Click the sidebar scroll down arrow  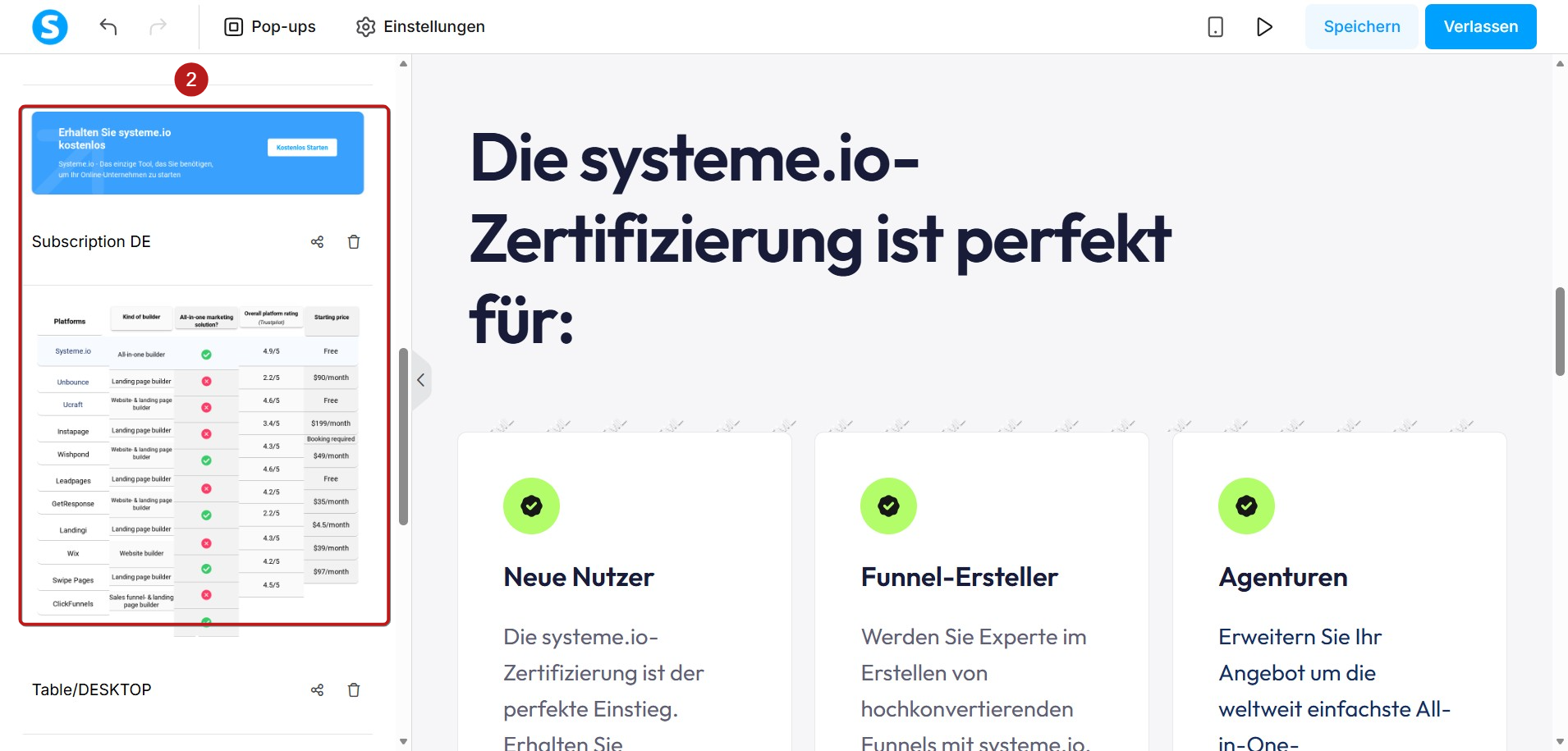[x=403, y=741]
